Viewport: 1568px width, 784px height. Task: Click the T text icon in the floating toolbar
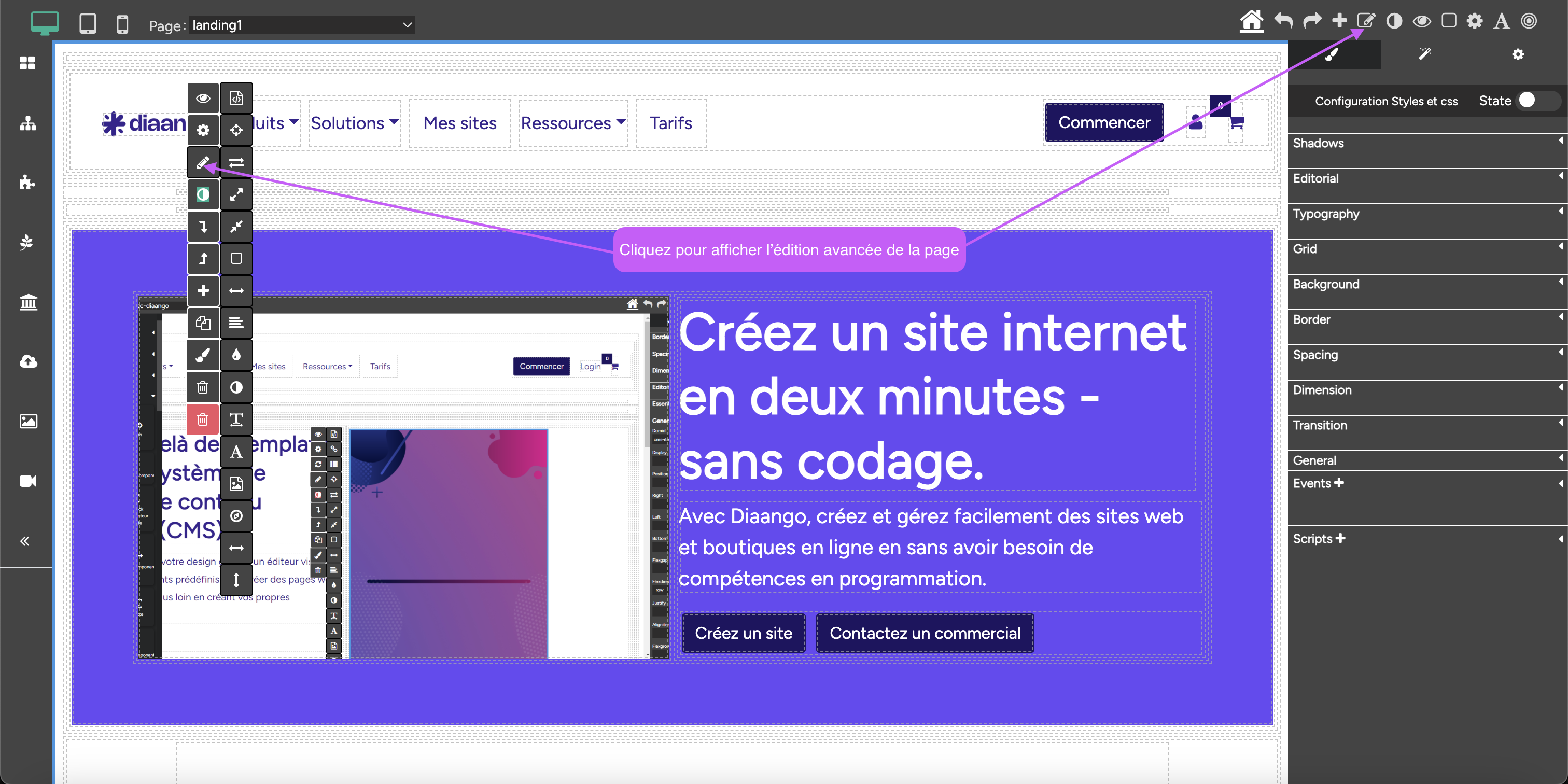(236, 419)
